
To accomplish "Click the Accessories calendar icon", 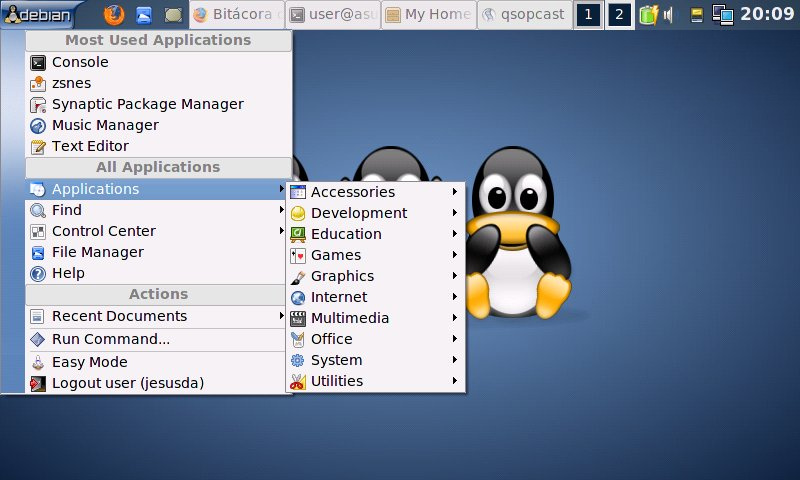I will 298,192.
